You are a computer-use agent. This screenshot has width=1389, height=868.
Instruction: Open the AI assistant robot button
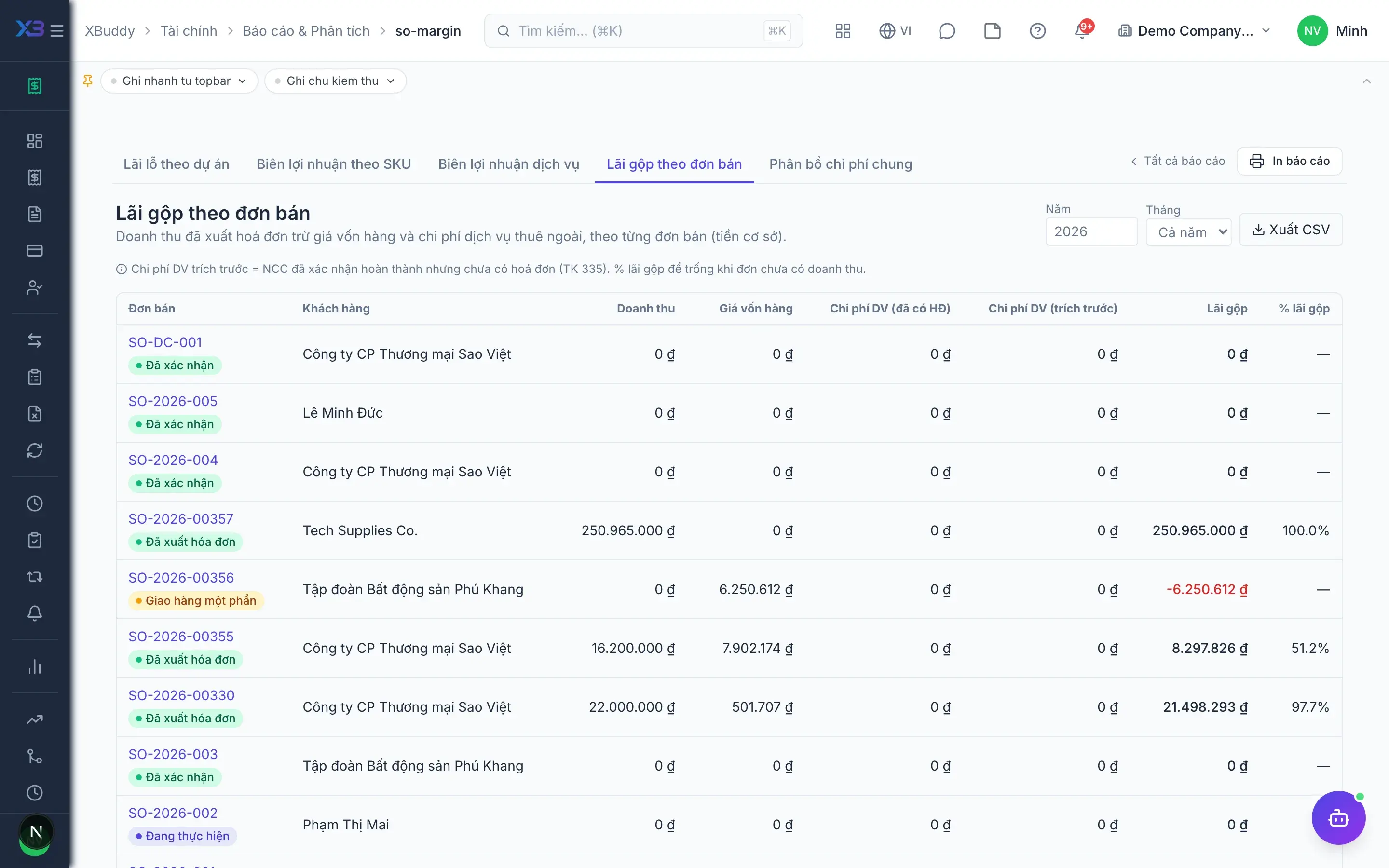pos(1338,817)
